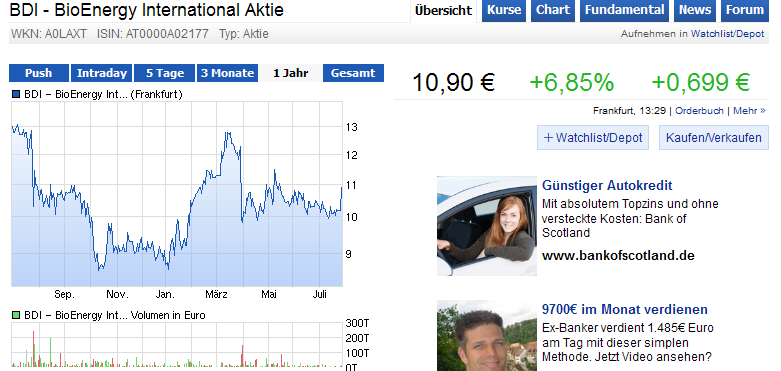This screenshot has height=371, width=781.
Task: Click the Kaufen/Verkaufen button
Action: click(714, 137)
